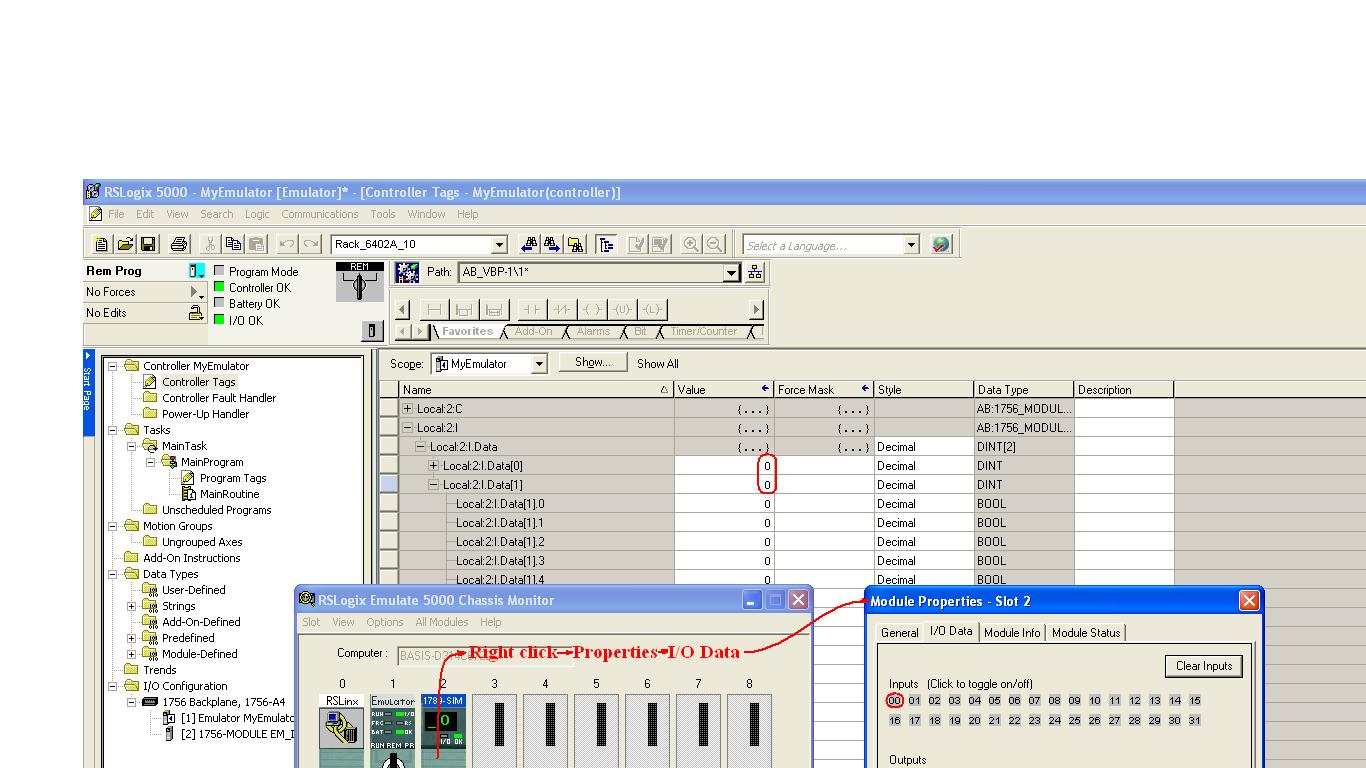
Task: Click the value cell of Local:2:I.Data[1]
Action: [x=725, y=485]
